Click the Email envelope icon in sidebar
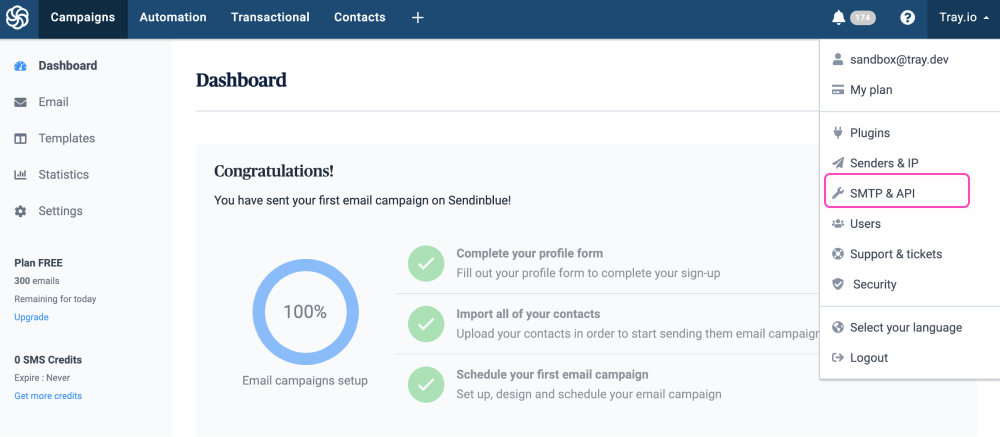1000x437 pixels. (20, 102)
